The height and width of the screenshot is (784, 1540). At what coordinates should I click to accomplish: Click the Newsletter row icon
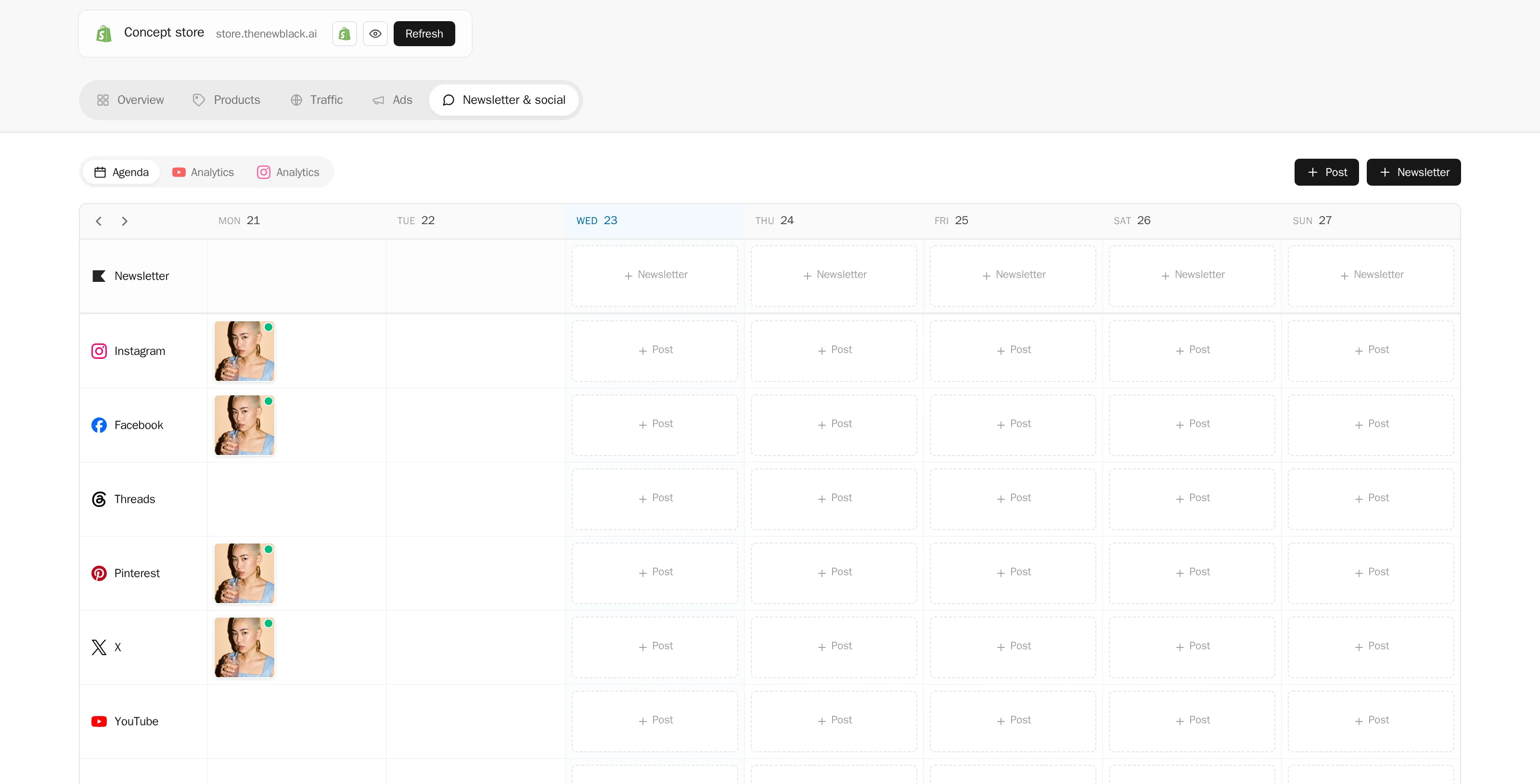tap(99, 276)
